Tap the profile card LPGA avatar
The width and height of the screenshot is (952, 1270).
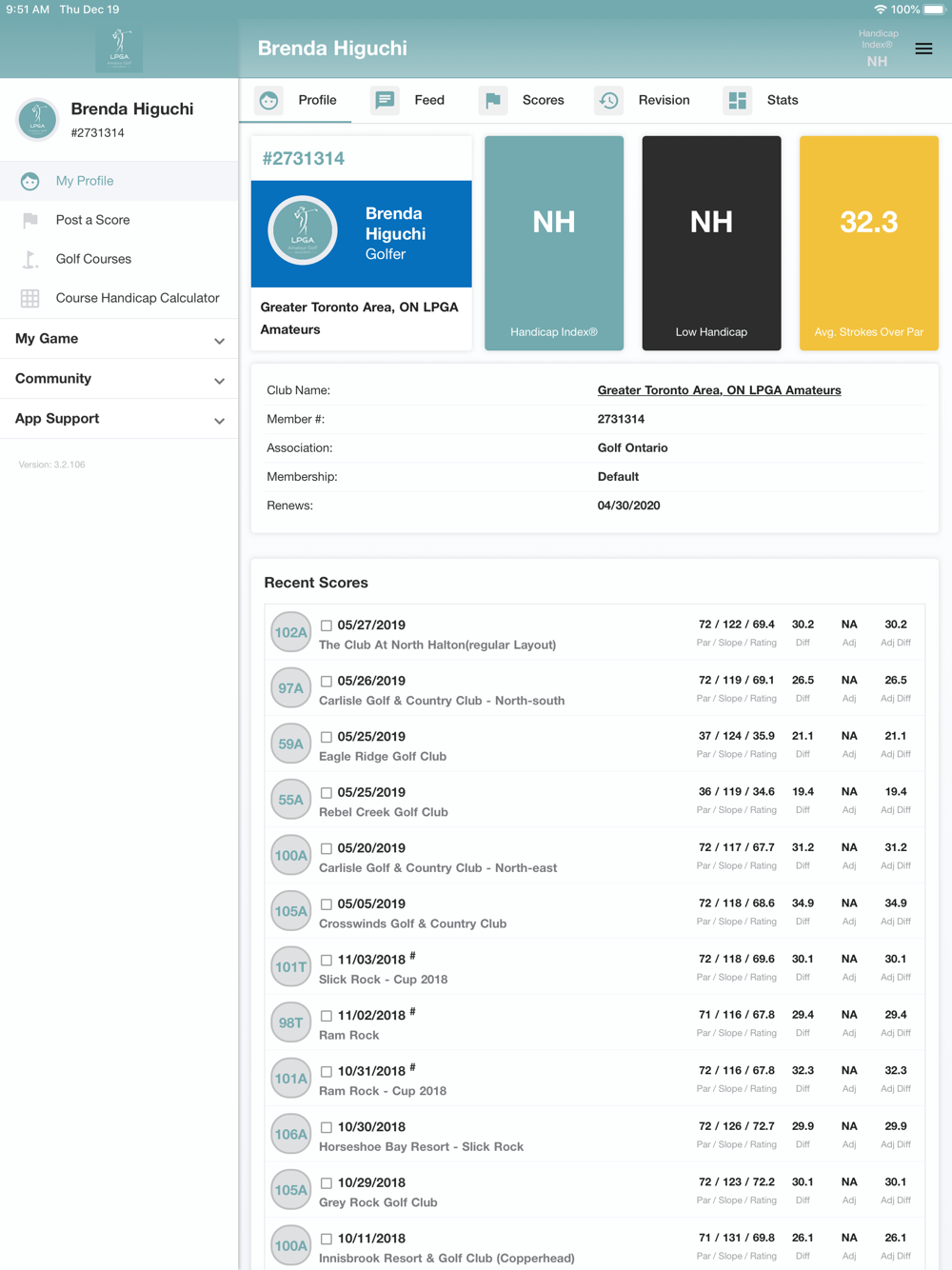(303, 230)
